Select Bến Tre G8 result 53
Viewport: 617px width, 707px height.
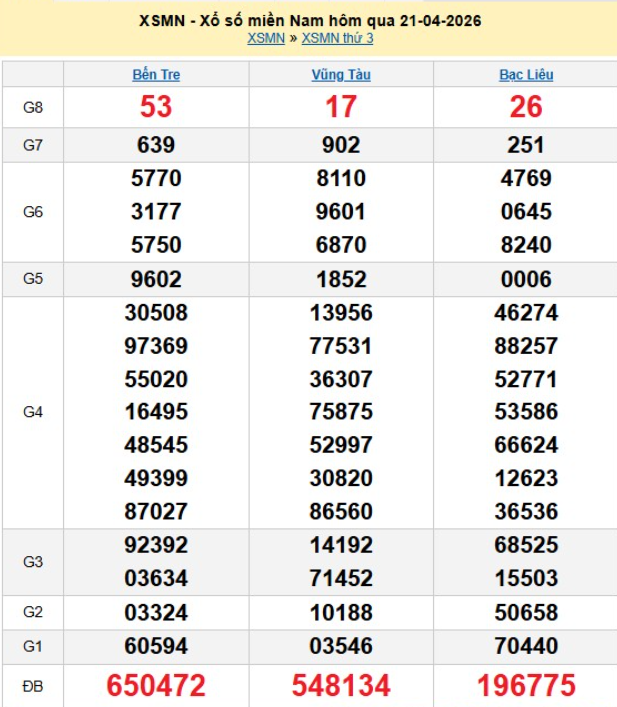(x=156, y=108)
